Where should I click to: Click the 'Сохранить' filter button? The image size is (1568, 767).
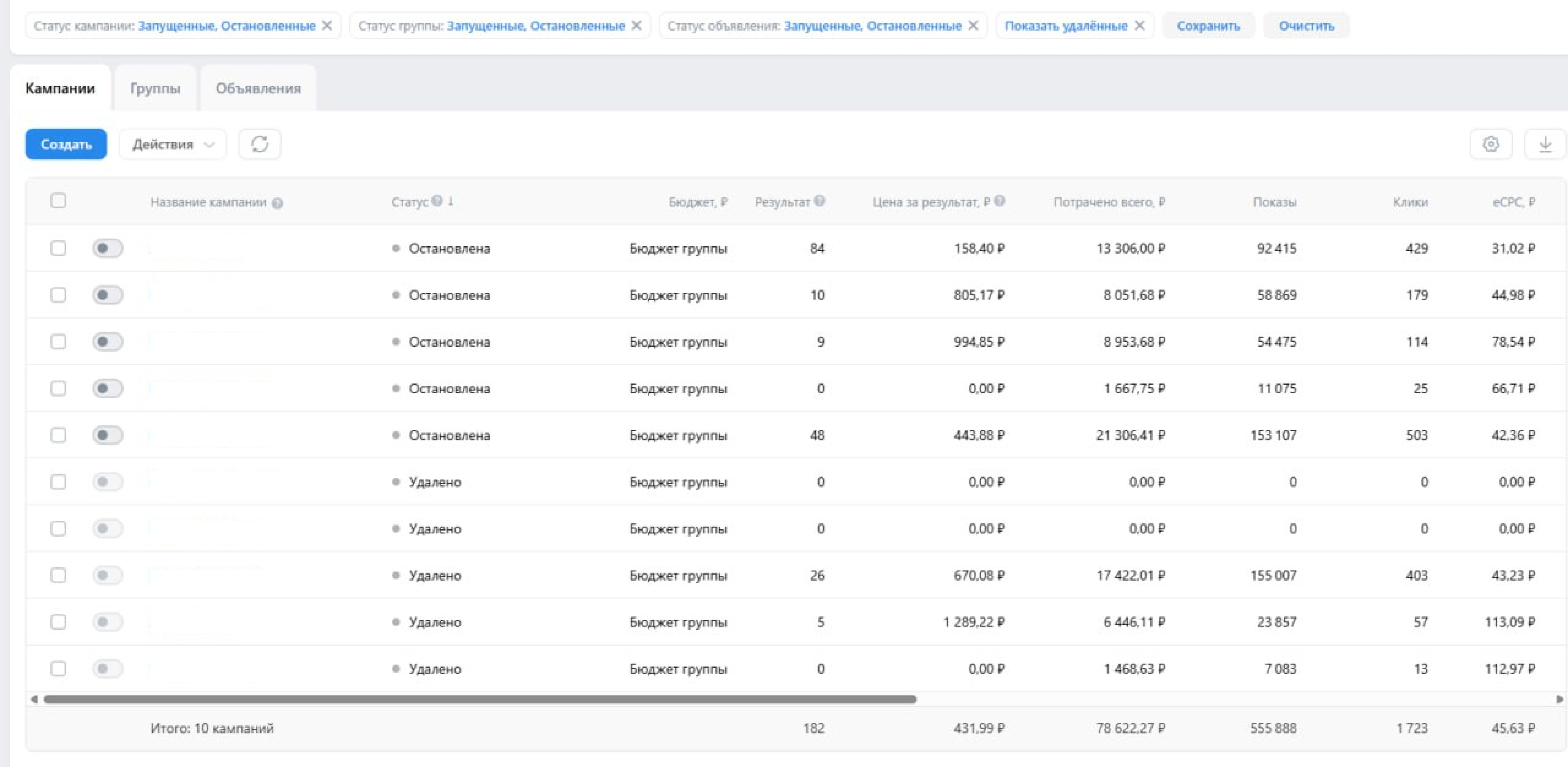point(1208,26)
